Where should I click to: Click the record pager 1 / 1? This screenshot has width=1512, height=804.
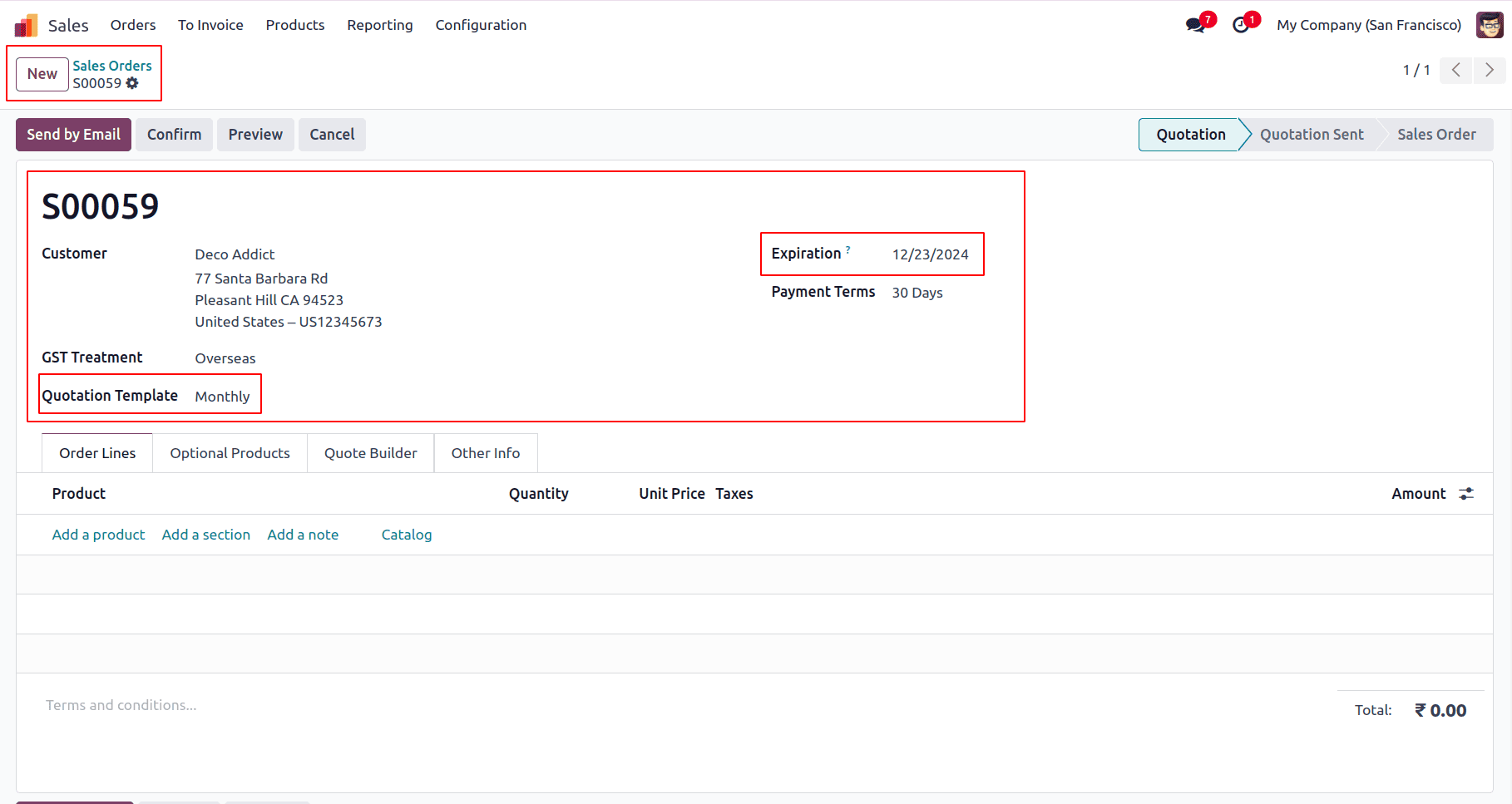pyautogui.click(x=1416, y=70)
